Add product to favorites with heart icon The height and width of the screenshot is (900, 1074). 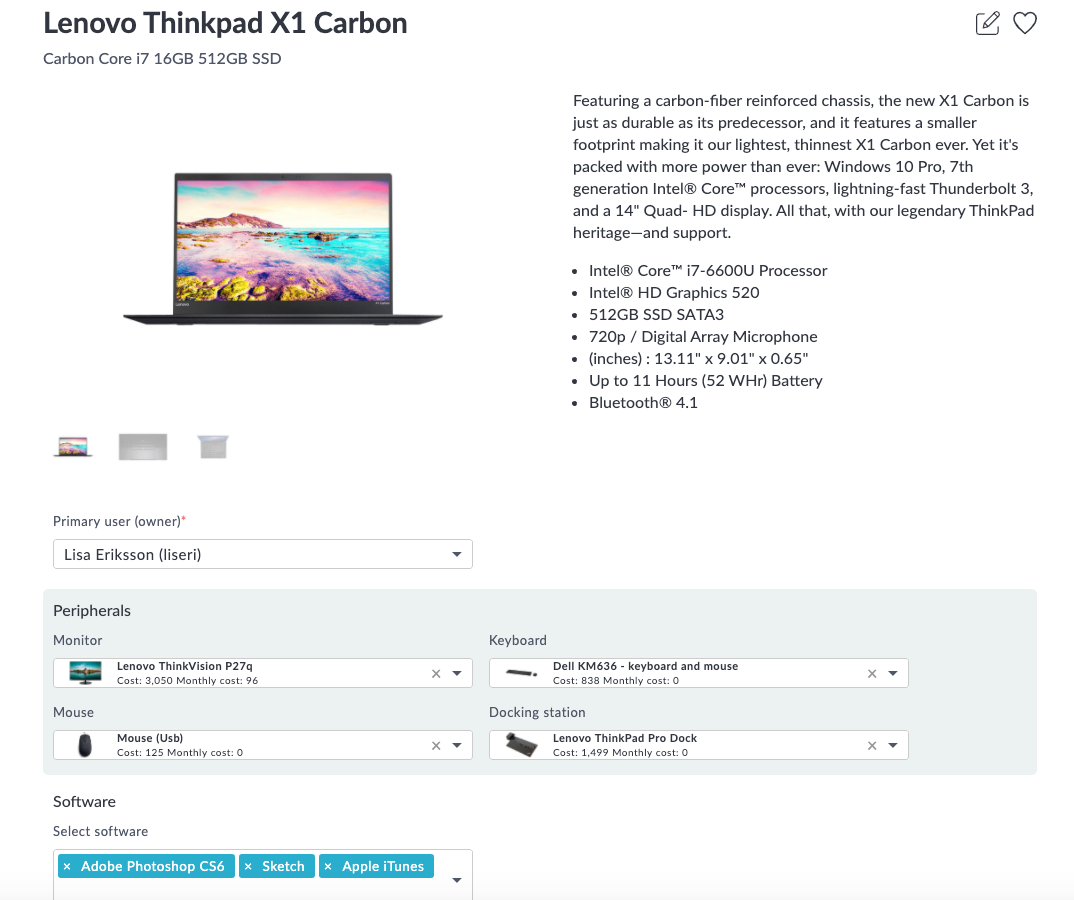pos(1025,23)
